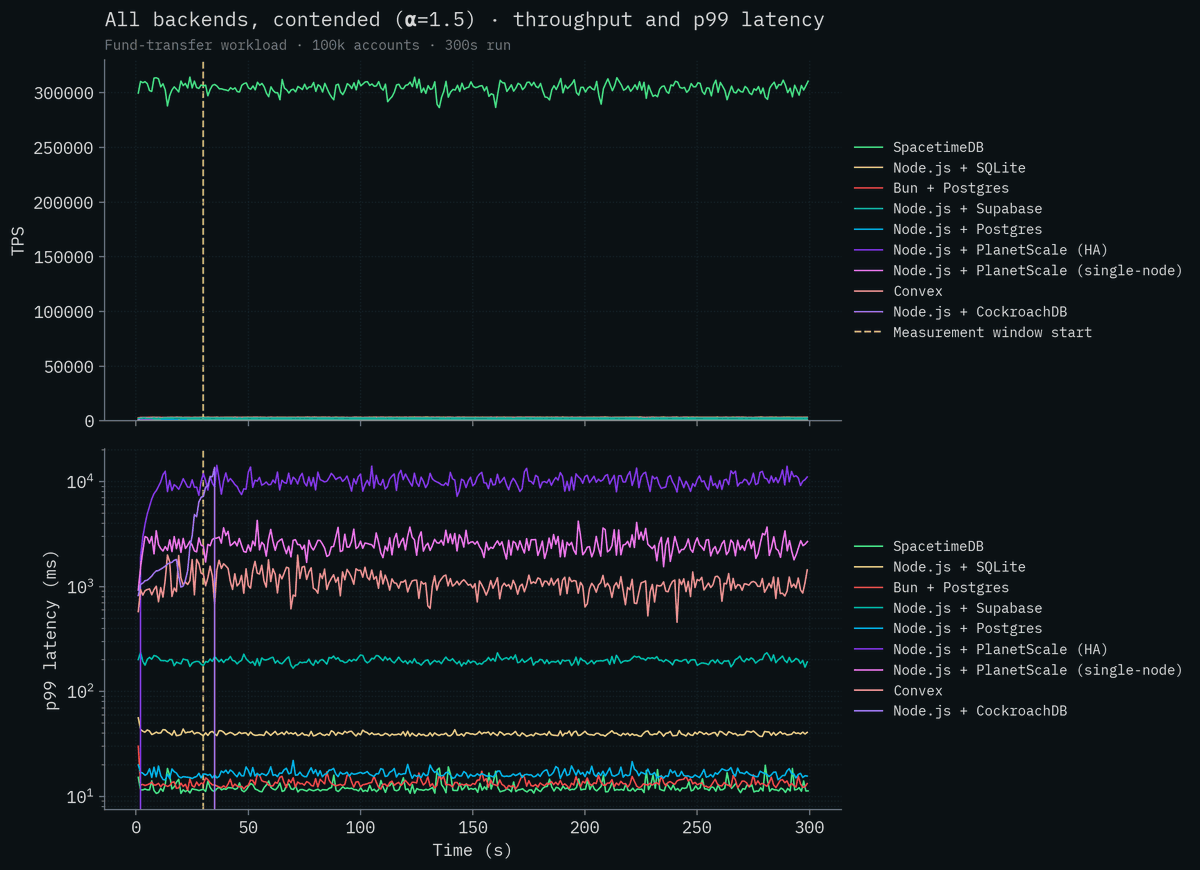Click 'Node.js + PlanetScale (single-node)' in the bottom legend
The height and width of the screenshot is (870, 1200).
[x=1038, y=669]
